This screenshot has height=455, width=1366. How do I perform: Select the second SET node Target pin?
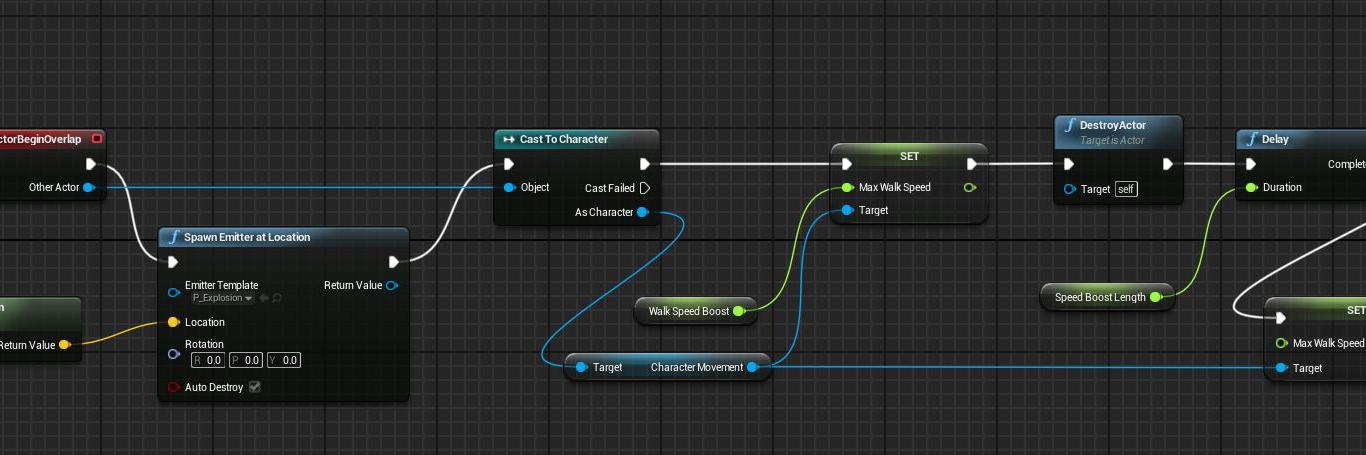click(1282, 368)
